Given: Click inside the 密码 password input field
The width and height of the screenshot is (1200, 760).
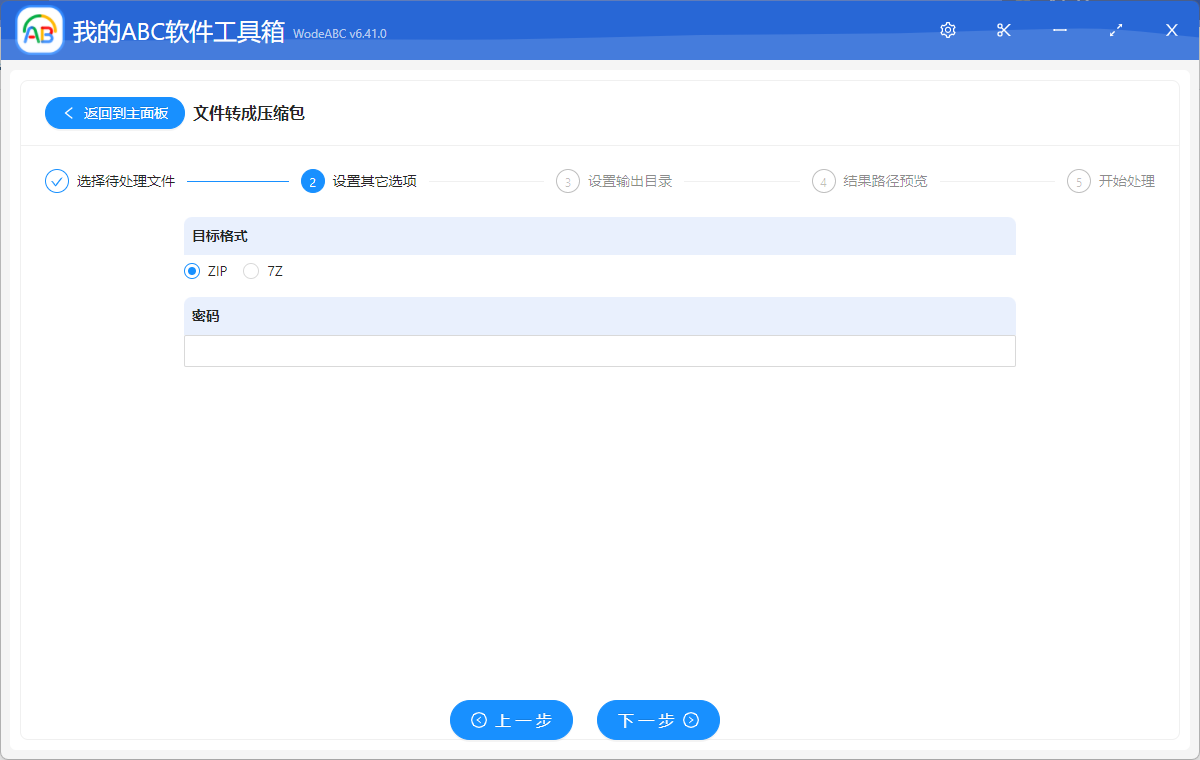Looking at the screenshot, I should tap(600, 351).
